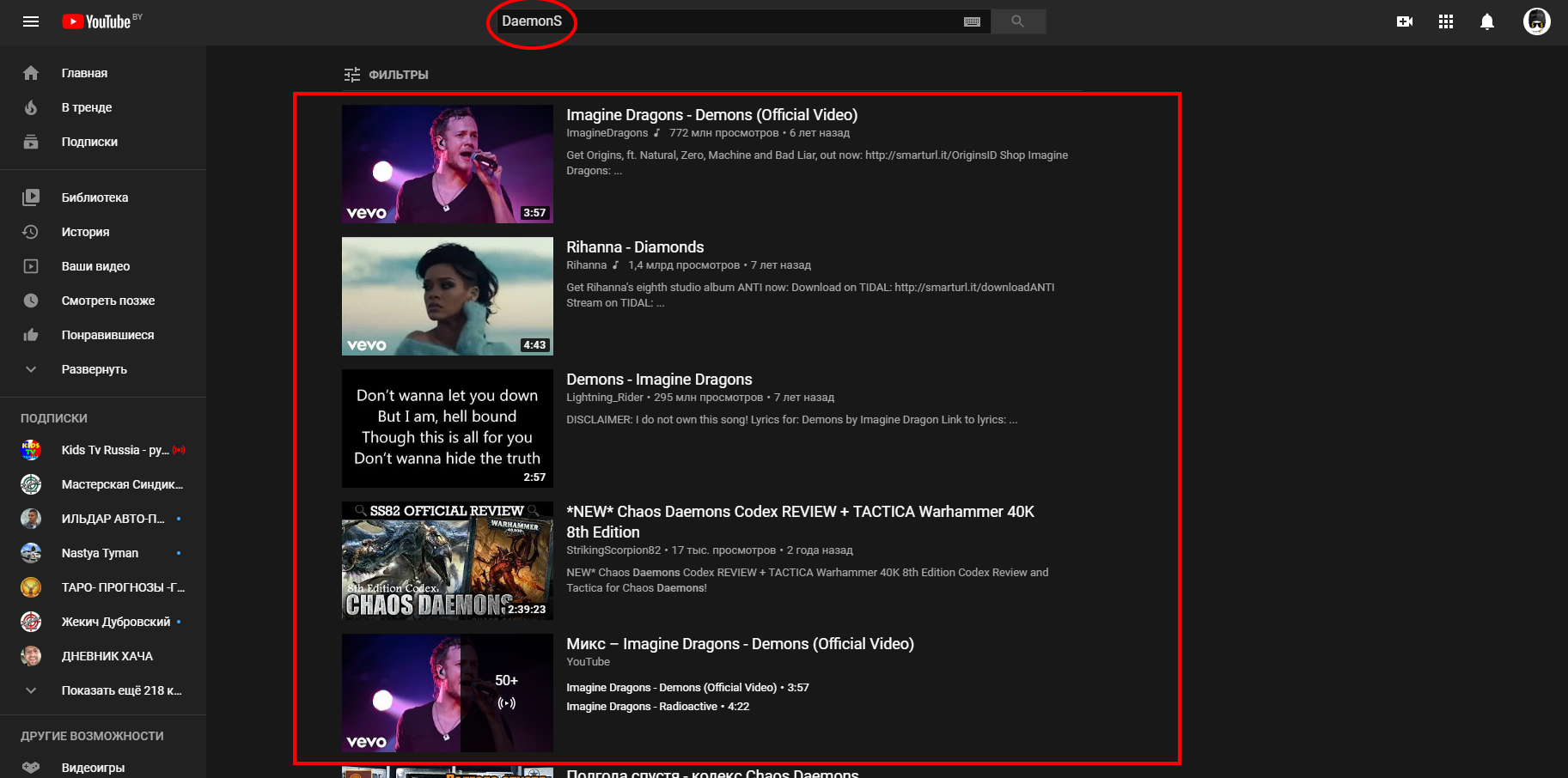Click the Nastya Tyman channel avatar

(x=31, y=553)
